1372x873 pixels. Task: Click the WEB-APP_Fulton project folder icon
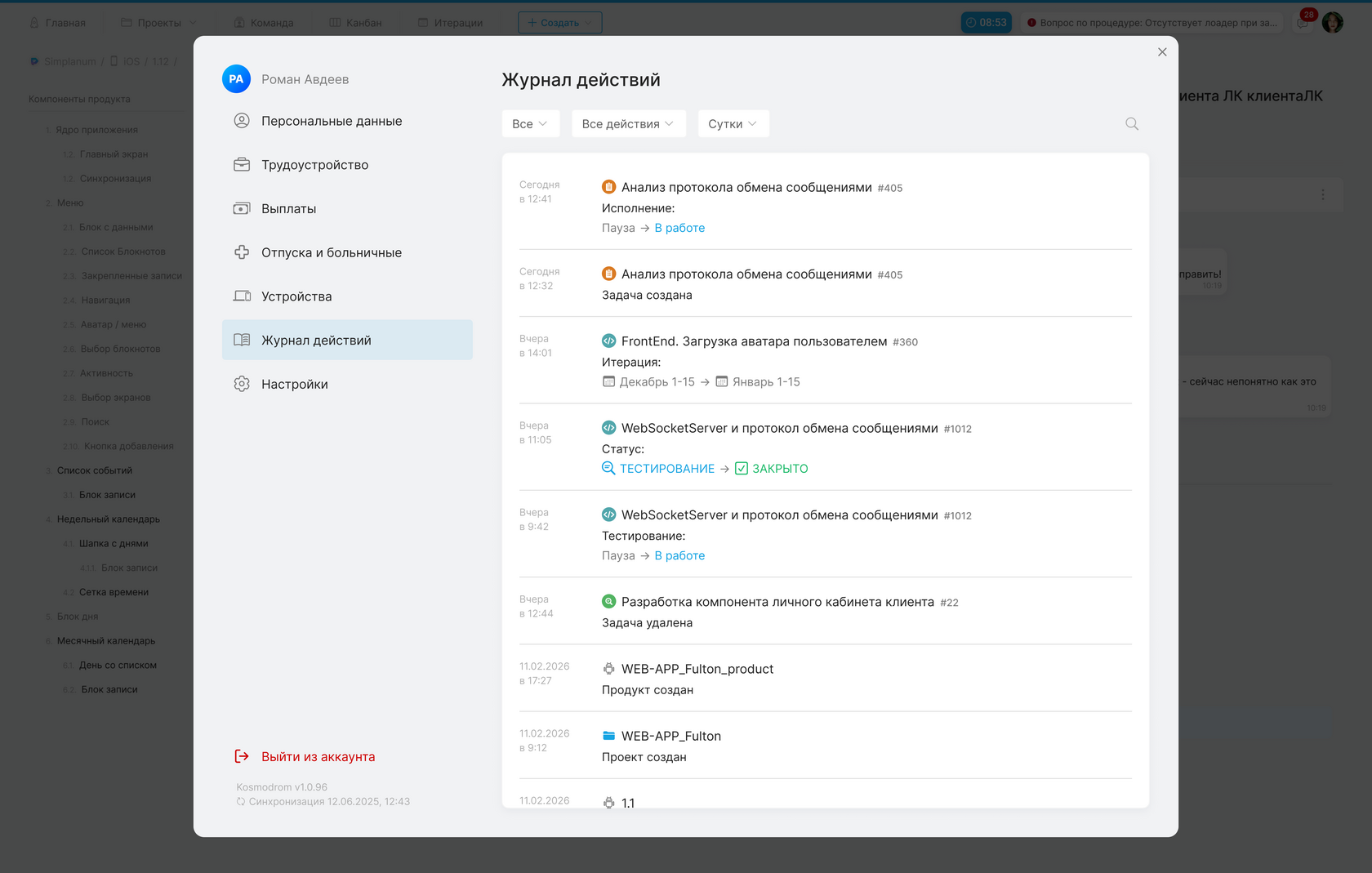[608, 736]
